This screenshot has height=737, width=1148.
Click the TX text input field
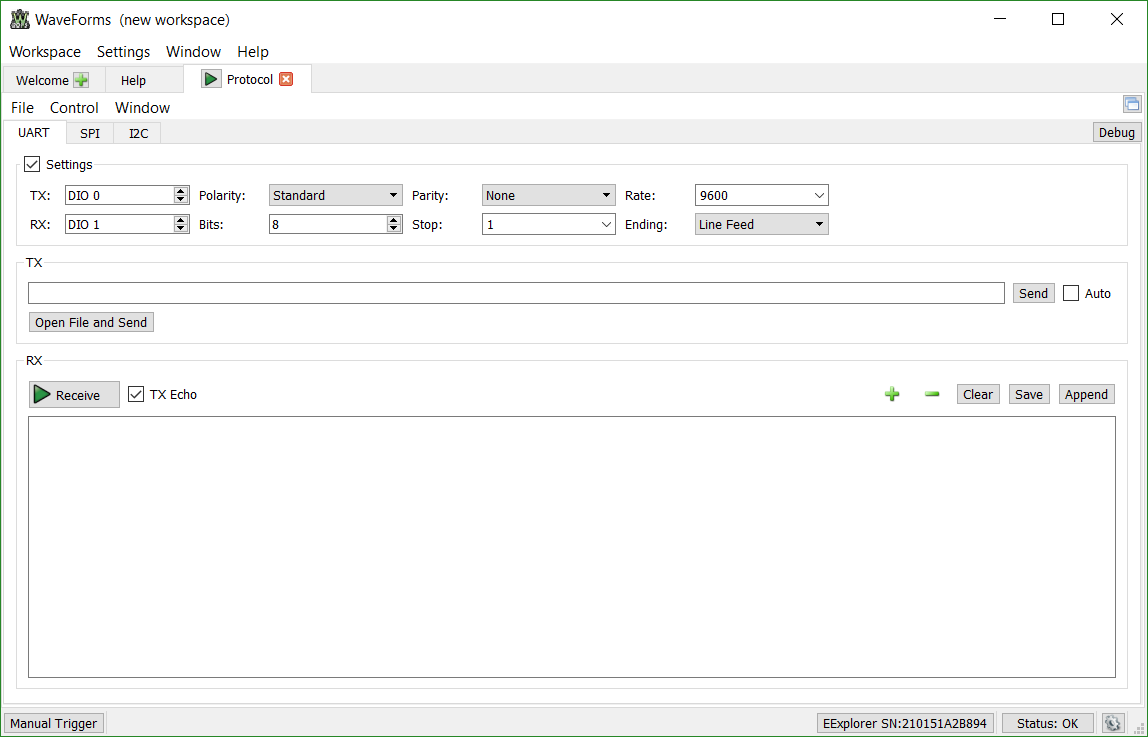click(516, 293)
